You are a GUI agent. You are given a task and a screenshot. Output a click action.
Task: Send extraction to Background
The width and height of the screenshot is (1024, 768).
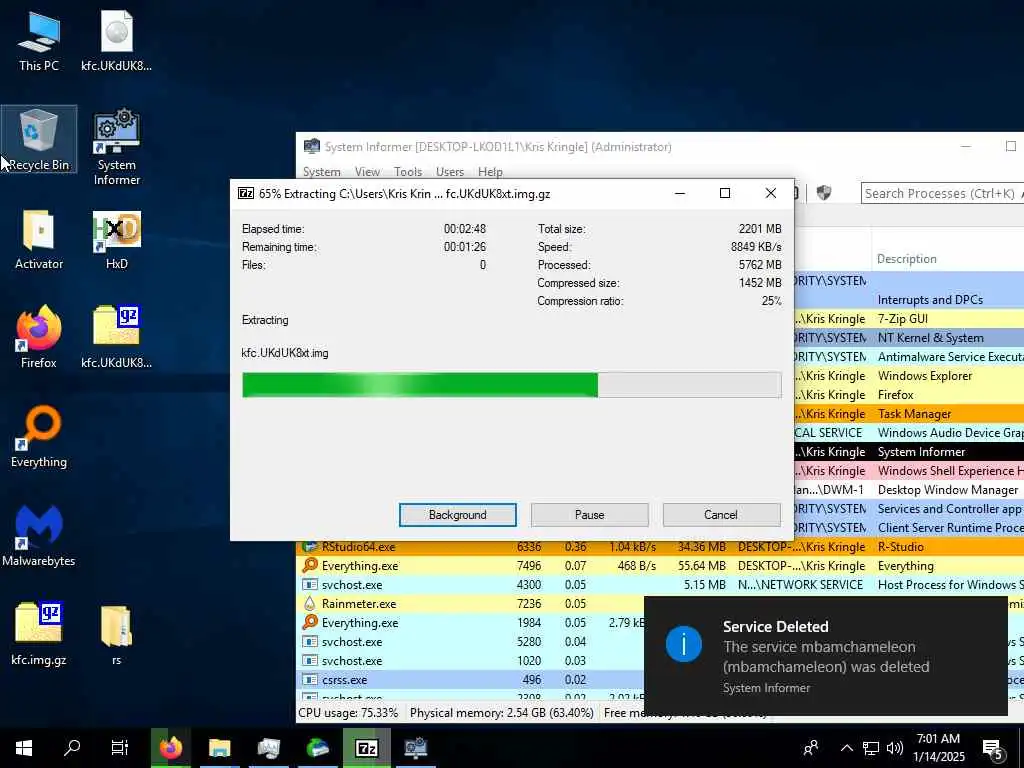[458, 515]
